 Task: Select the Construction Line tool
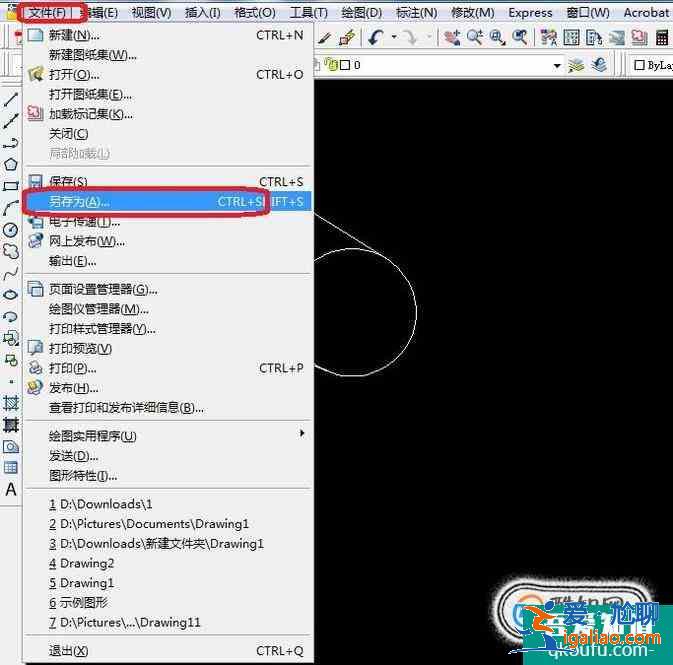pyautogui.click(x=10, y=121)
